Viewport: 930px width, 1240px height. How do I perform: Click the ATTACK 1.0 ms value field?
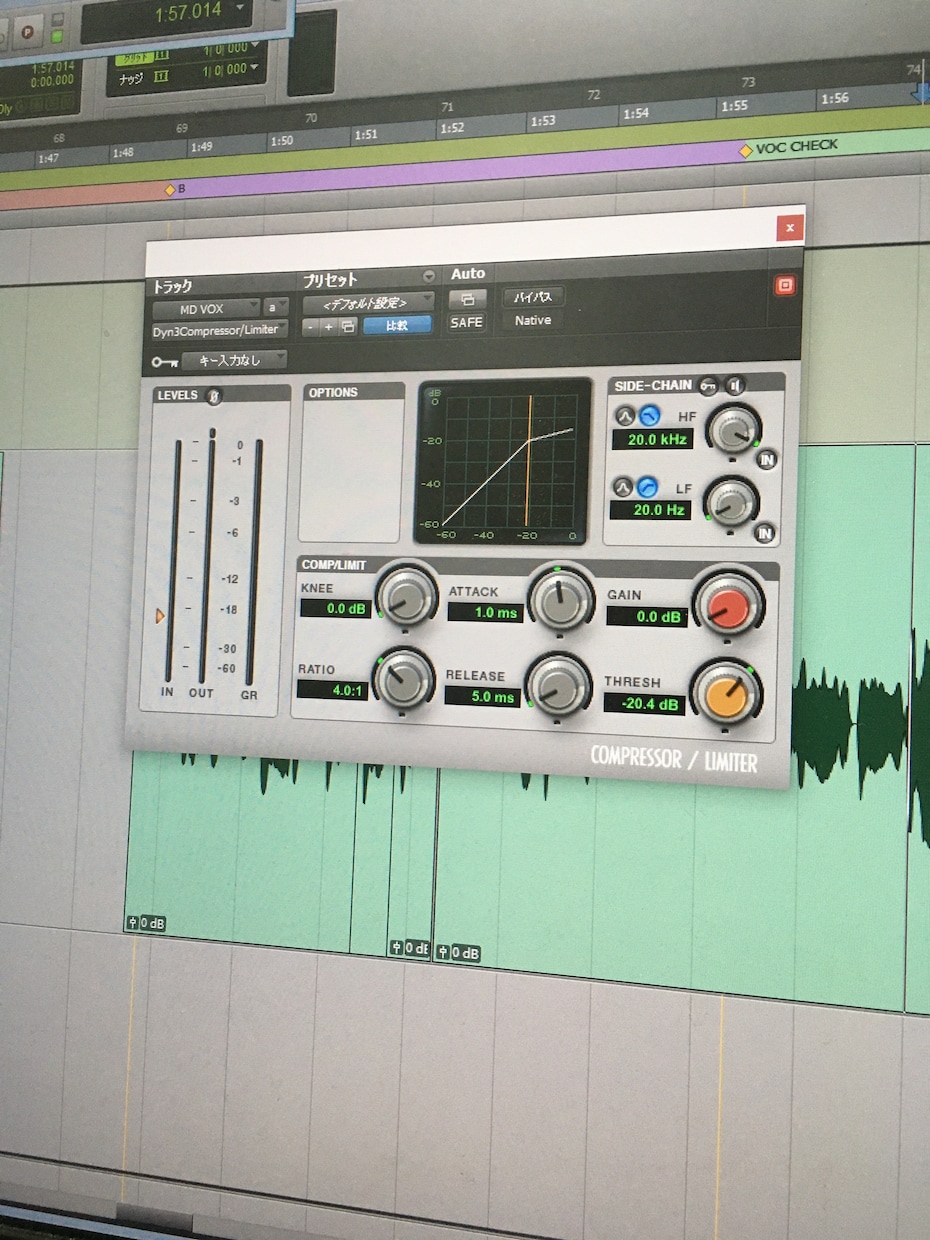[485, 611]
